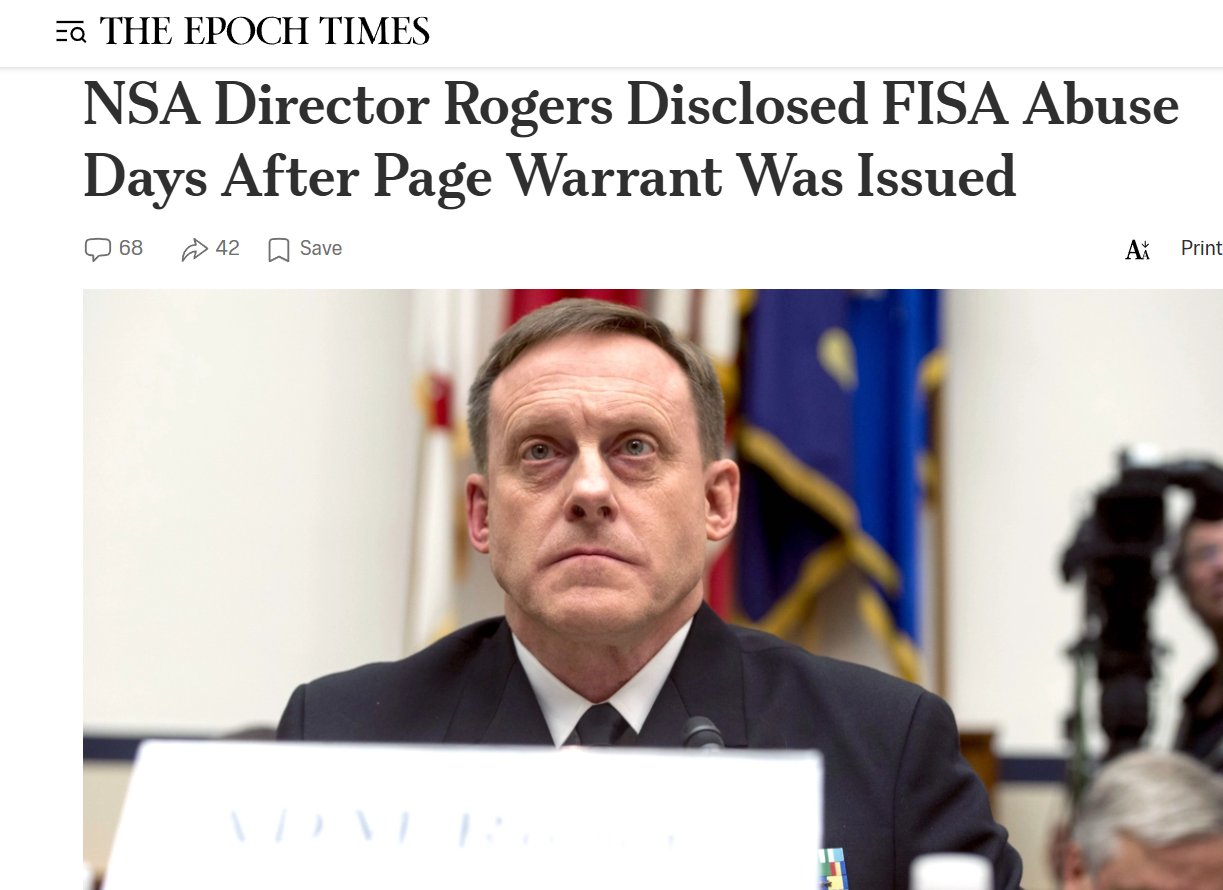Open the article's main photo
Screen dimensions: 1223x890
653,590
